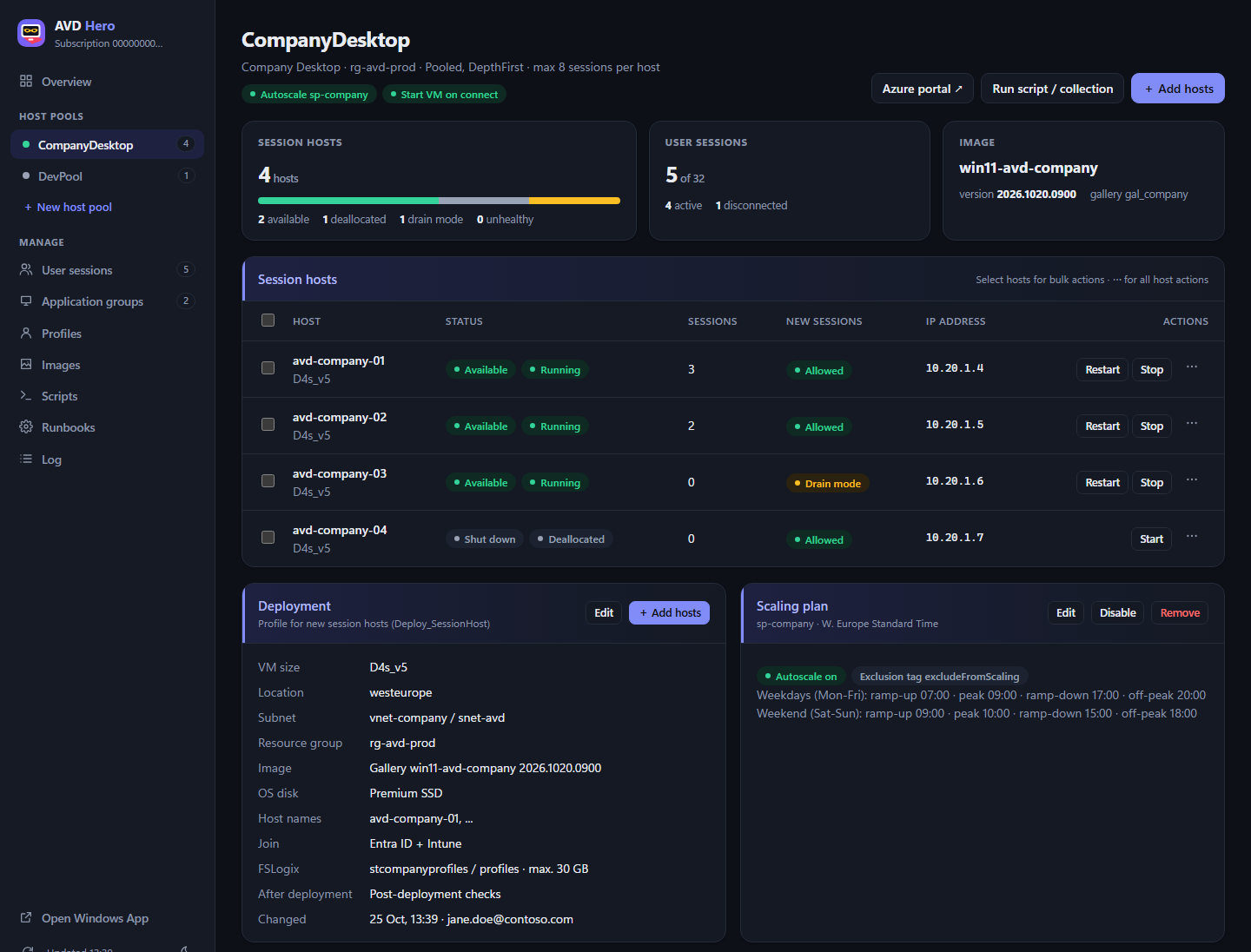Viewport: 1251px width, 952px height.
Task: Click the AVD Hero logo icon
Action: tap(31, 33)
